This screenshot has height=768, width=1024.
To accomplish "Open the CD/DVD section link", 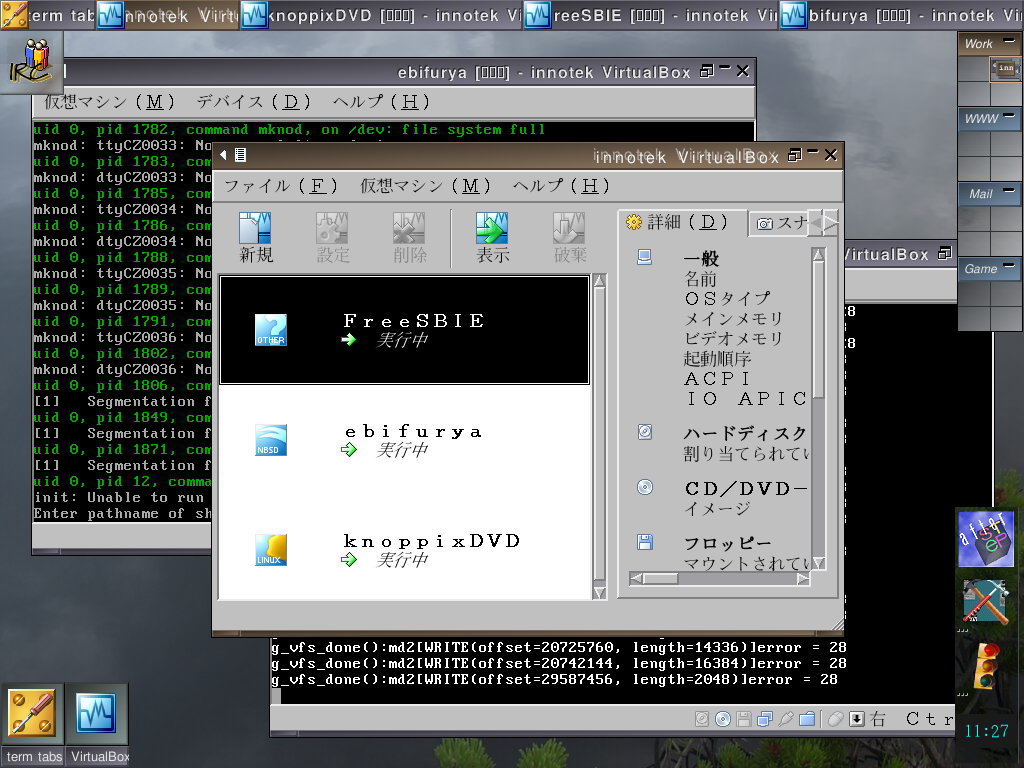I will tap(745, 488).
